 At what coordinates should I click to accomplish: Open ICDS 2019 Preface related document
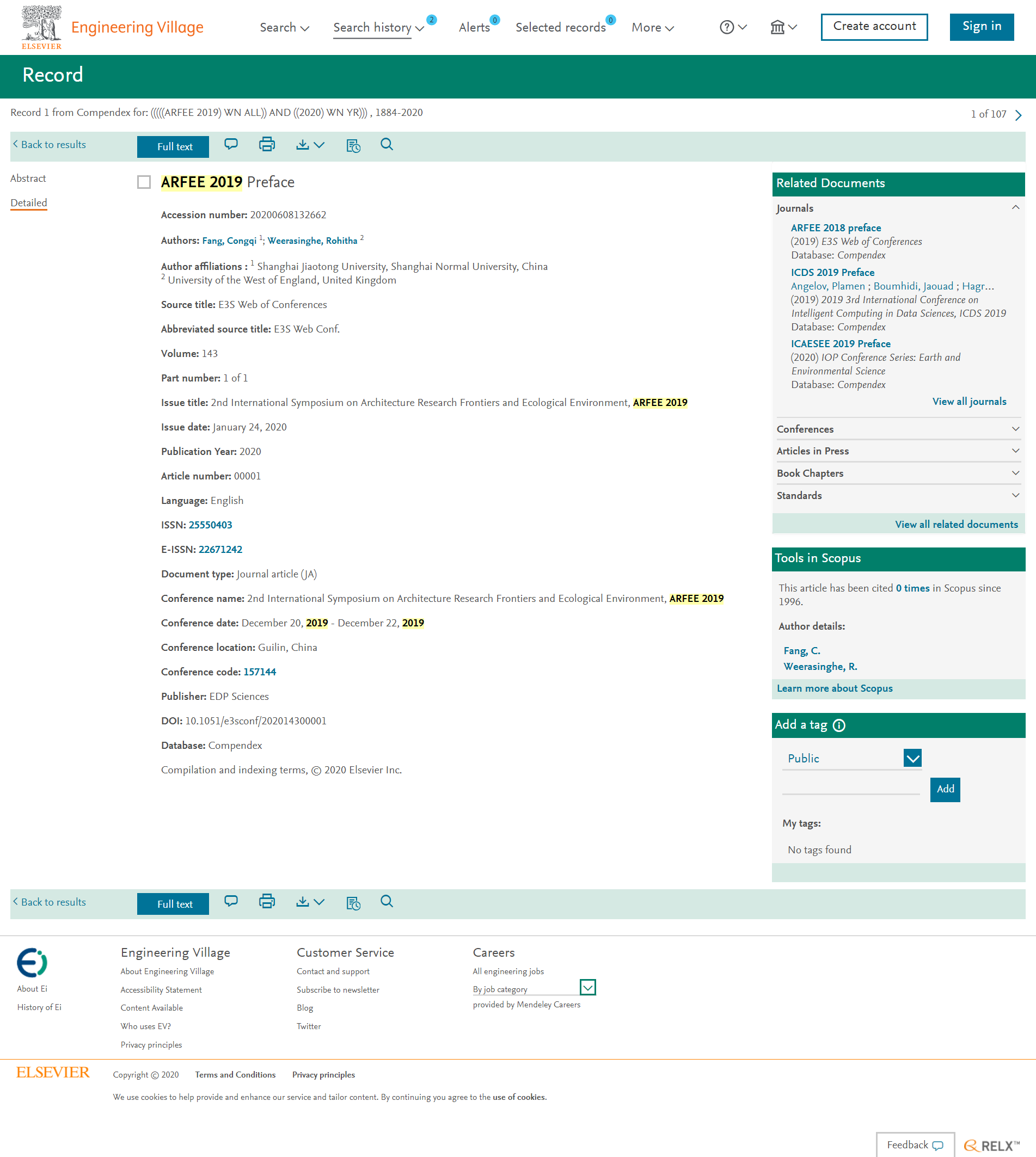832,273
